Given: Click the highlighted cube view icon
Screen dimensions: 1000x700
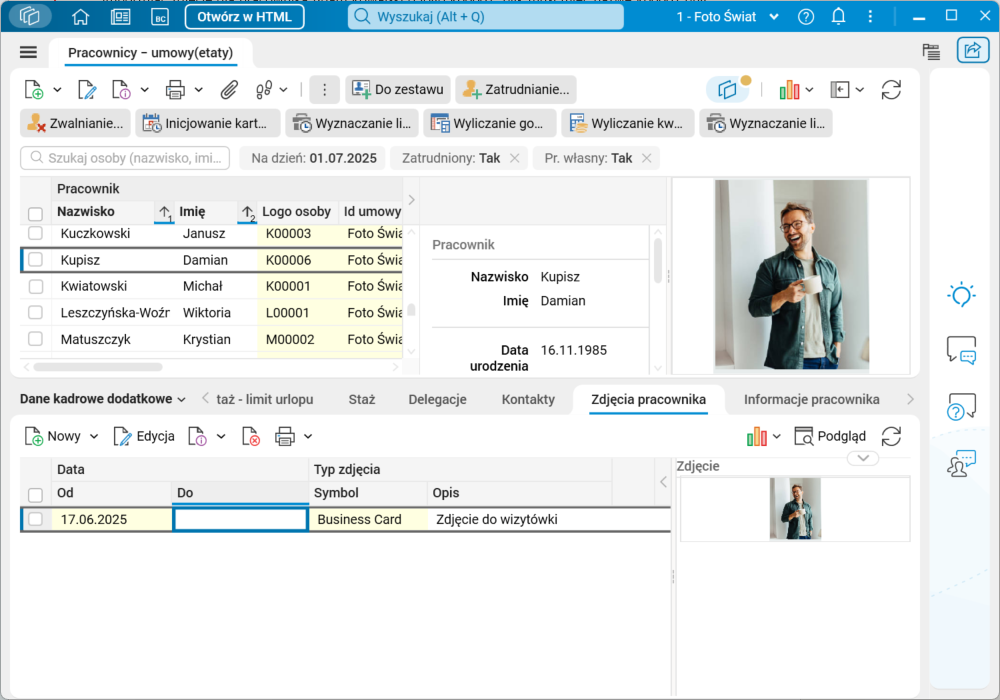Looking at the screenshot, I should pos(727,90).
